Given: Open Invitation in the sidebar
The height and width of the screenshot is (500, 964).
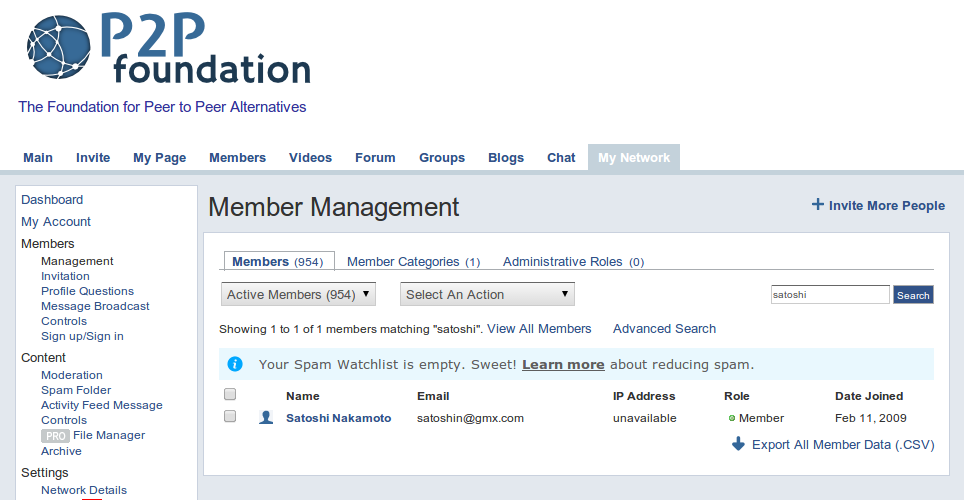Looking at the screenshot, I should (x=65, y=276).
